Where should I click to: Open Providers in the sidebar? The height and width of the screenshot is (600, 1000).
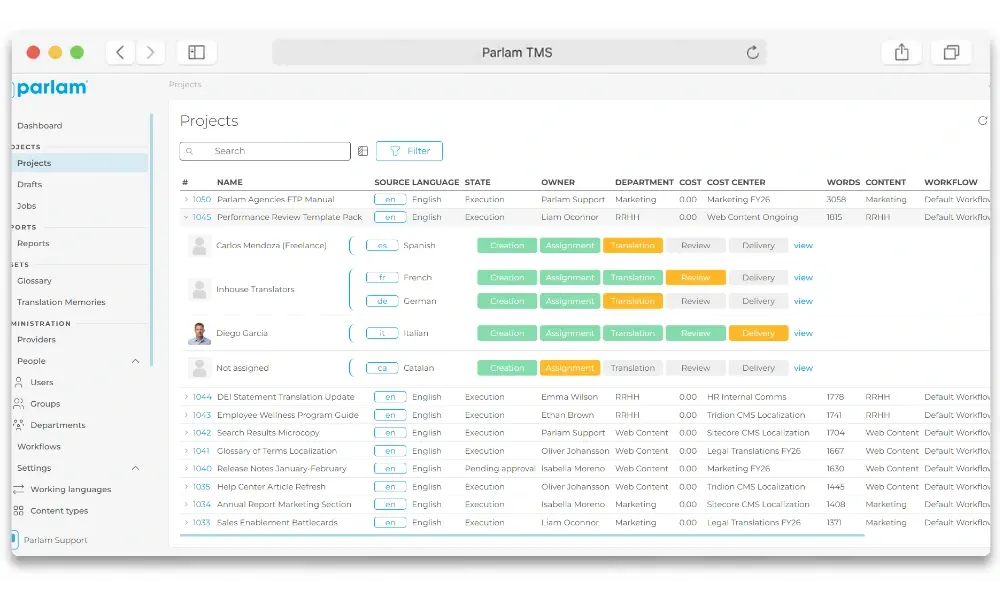36,340
